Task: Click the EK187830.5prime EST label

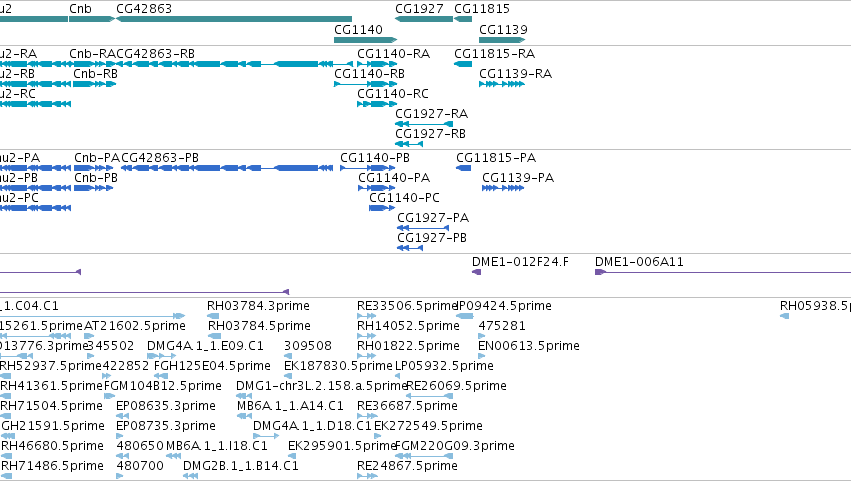Action: point(338,366)
